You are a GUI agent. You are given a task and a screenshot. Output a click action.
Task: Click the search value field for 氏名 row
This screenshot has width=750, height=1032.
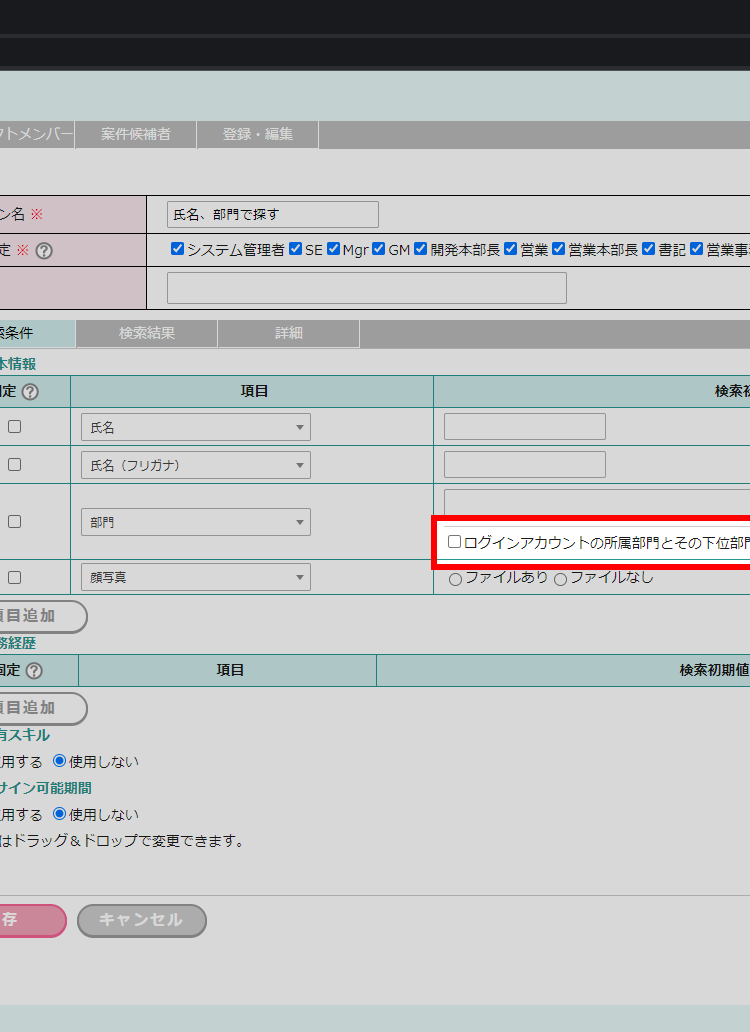point(525,427)
